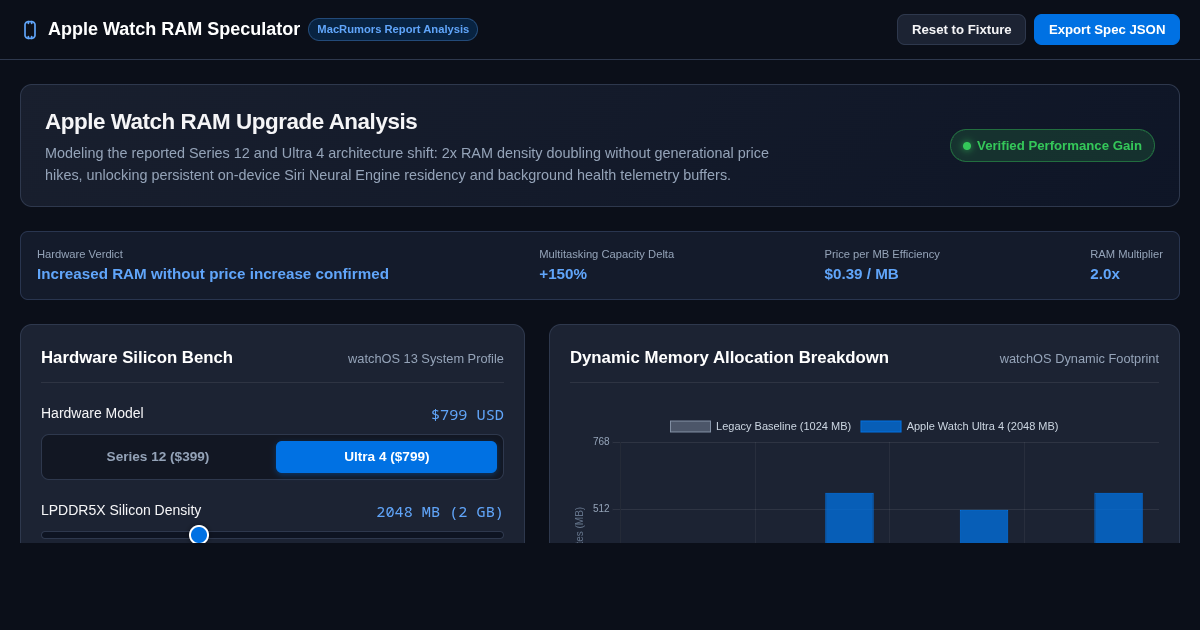
Task: Click the 512 y-axis tick label
Action: click(601, 509)
